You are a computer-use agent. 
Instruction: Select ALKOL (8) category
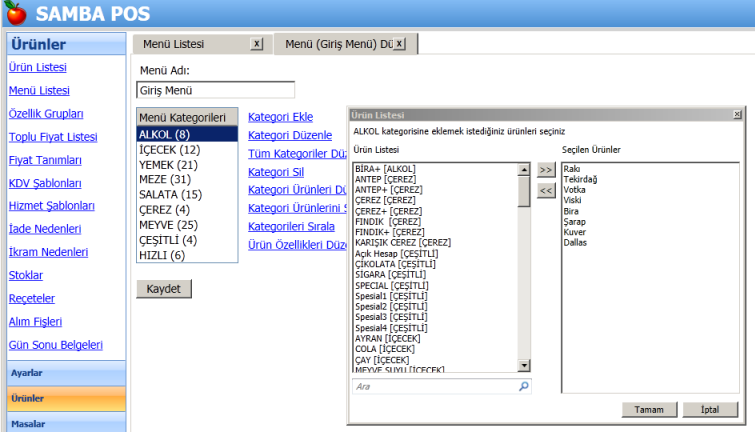click(x=187, y=134)
